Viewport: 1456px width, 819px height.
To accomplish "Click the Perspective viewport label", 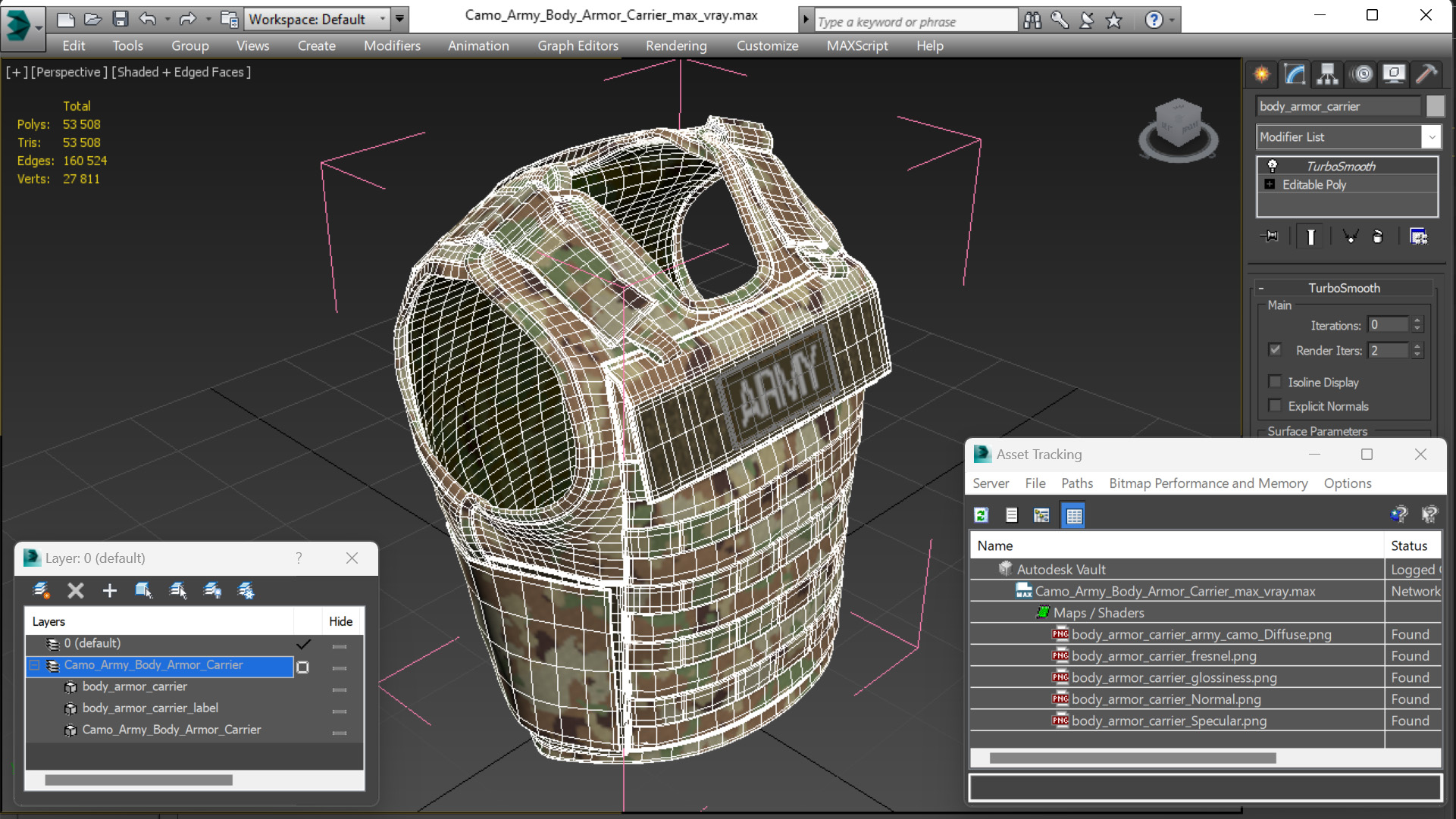I will (x=70, y=72).
